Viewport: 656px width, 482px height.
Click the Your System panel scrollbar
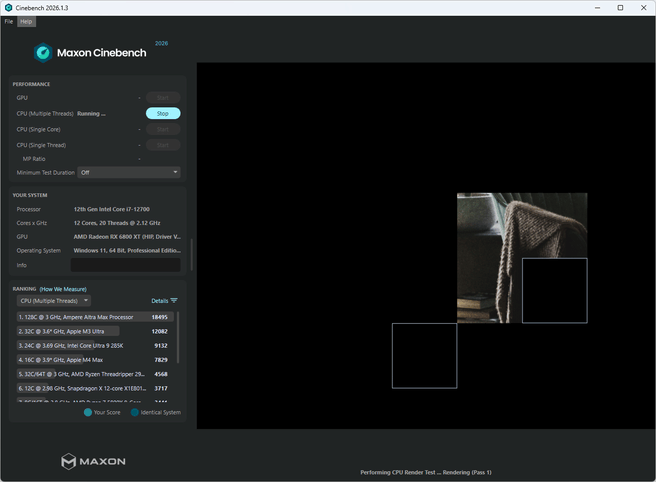pyautogui.click(x=192, y=255)
